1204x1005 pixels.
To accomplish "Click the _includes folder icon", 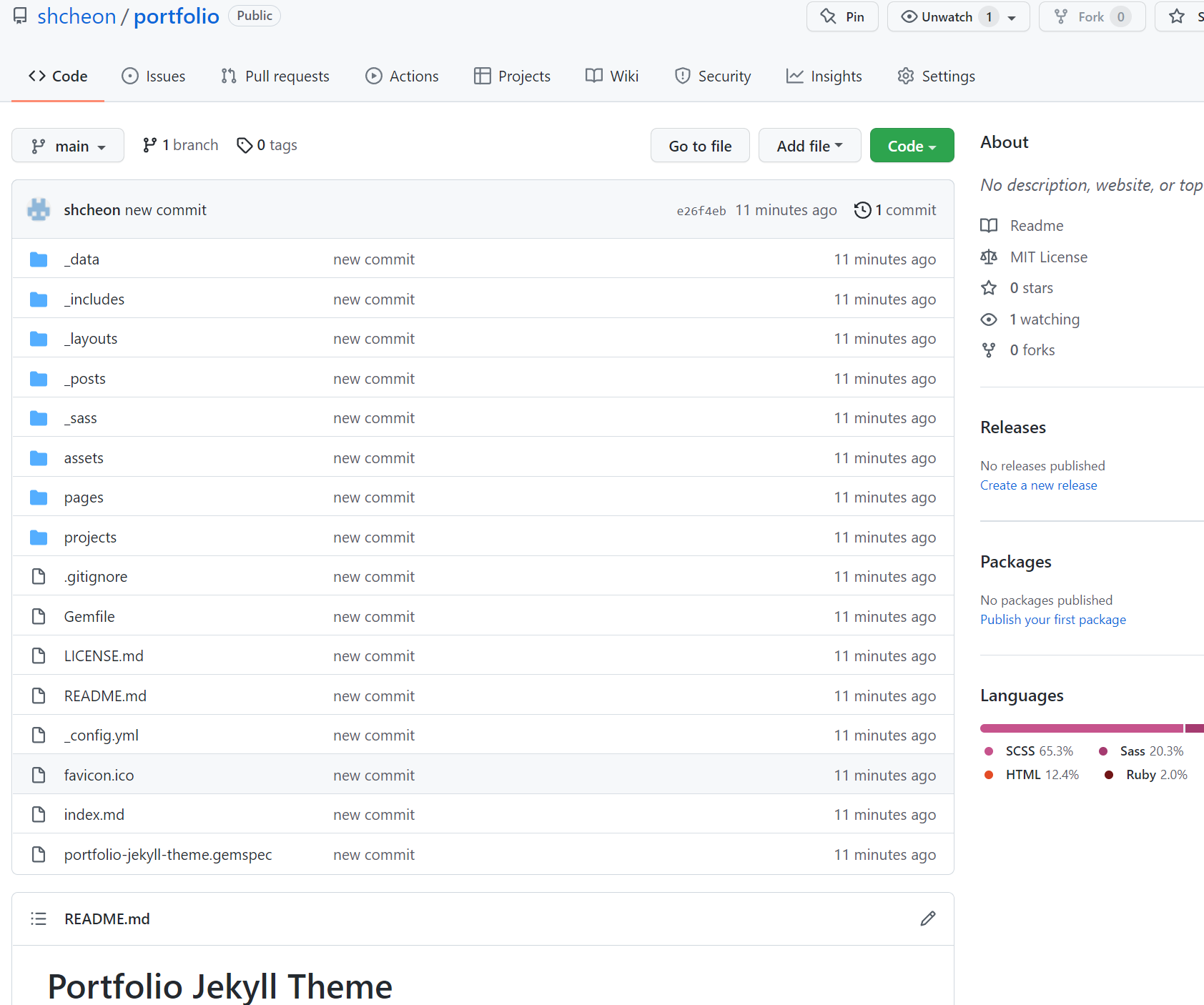I will click(x=39, y=299).
